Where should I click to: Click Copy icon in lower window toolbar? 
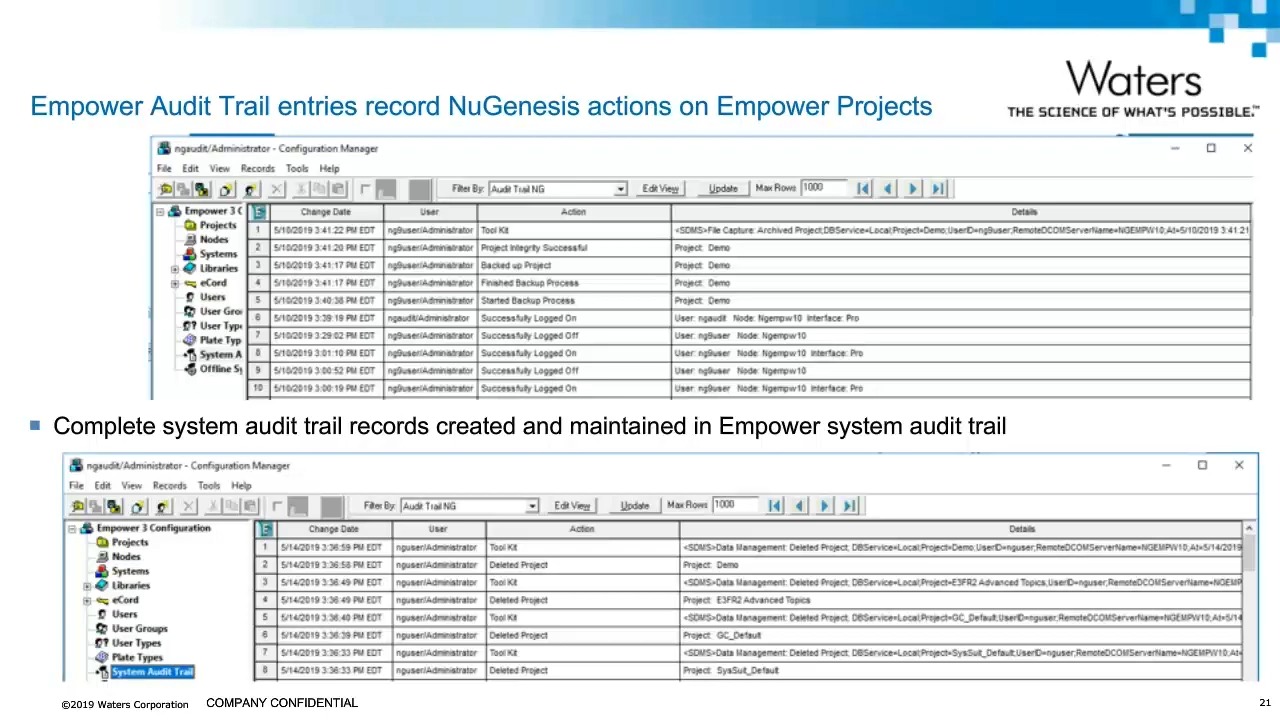[x=231, y=506]
